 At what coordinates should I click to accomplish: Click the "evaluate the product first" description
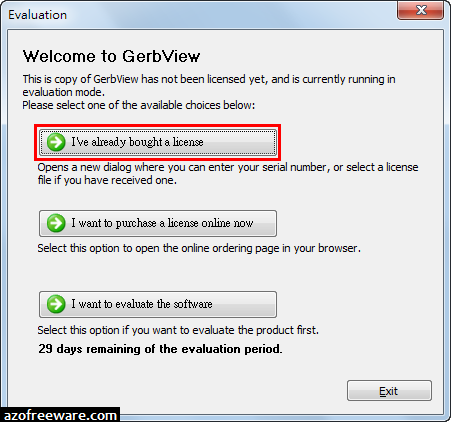[x=178, y=330]
